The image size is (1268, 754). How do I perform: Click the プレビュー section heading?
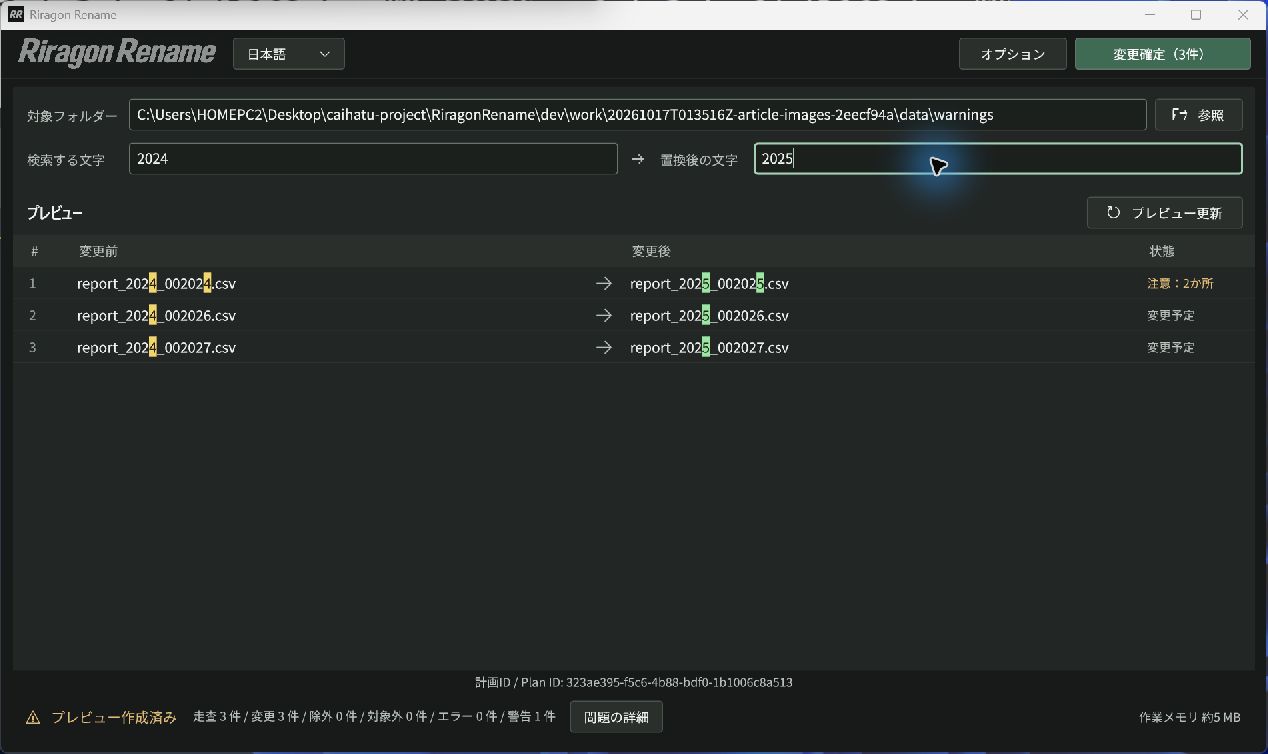pos(55,213)
